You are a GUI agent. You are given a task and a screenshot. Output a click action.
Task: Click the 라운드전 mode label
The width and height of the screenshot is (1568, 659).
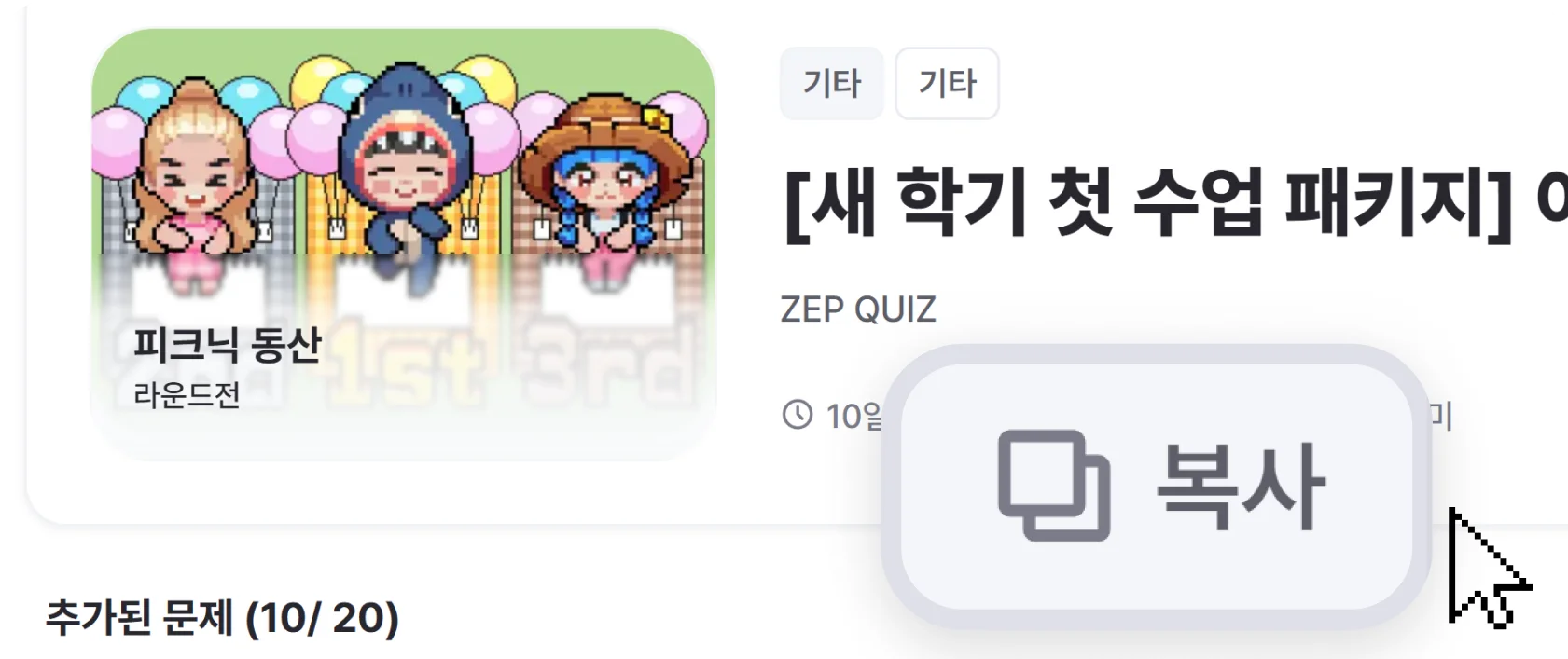(x=187, y=395)
